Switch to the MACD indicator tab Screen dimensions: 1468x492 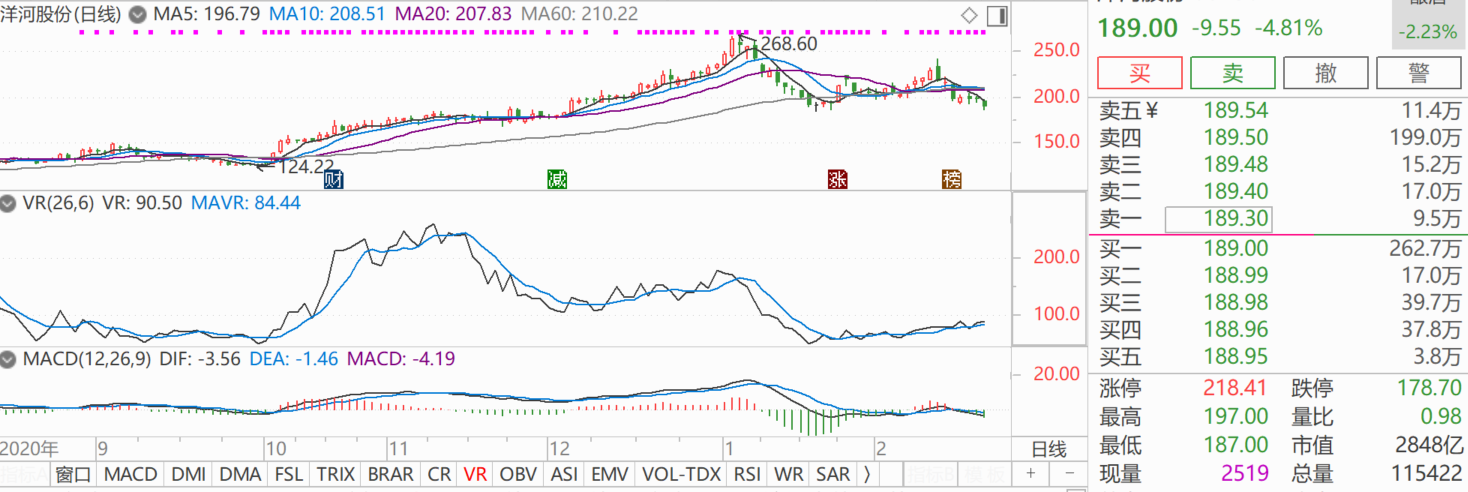pos(130,474)
